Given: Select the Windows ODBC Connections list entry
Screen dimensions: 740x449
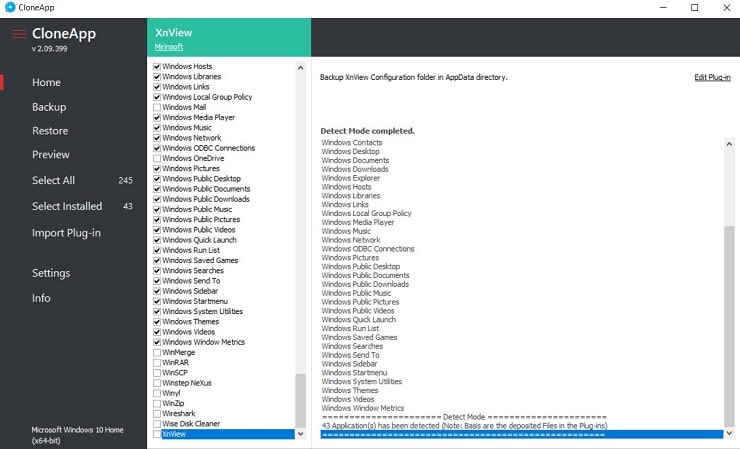Looking at the screenshot, I should 209,148.
